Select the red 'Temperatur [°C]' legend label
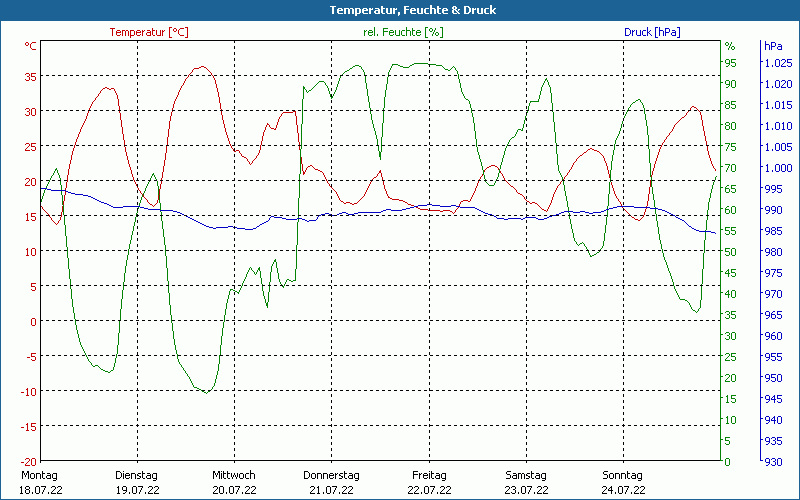800x500 pixels. click(149, 32)
